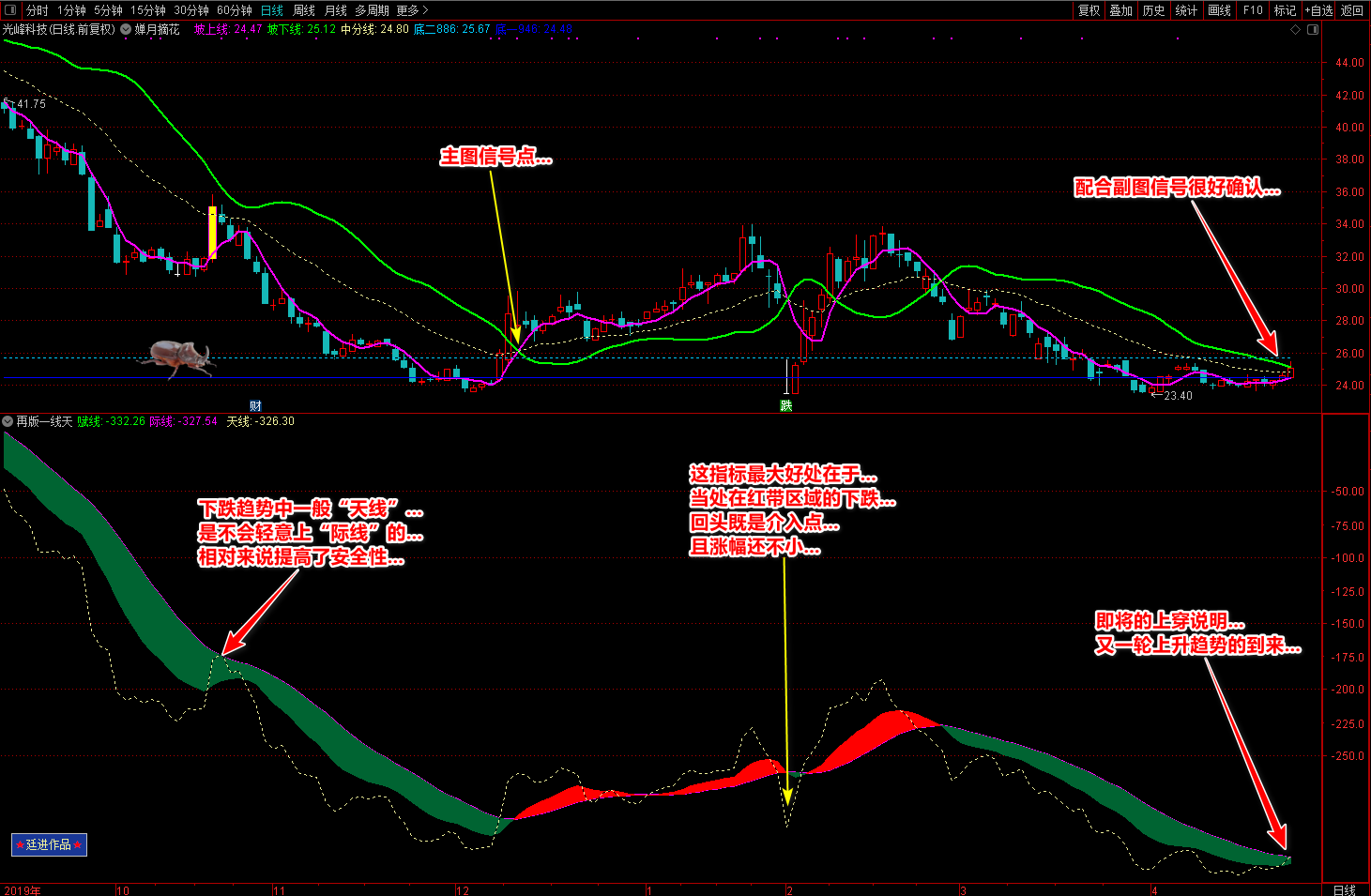The width and height of the screenshot is (1371, 896).
Task: Click the 际线: -327.54 value label
Action: (x=183, y=421)
